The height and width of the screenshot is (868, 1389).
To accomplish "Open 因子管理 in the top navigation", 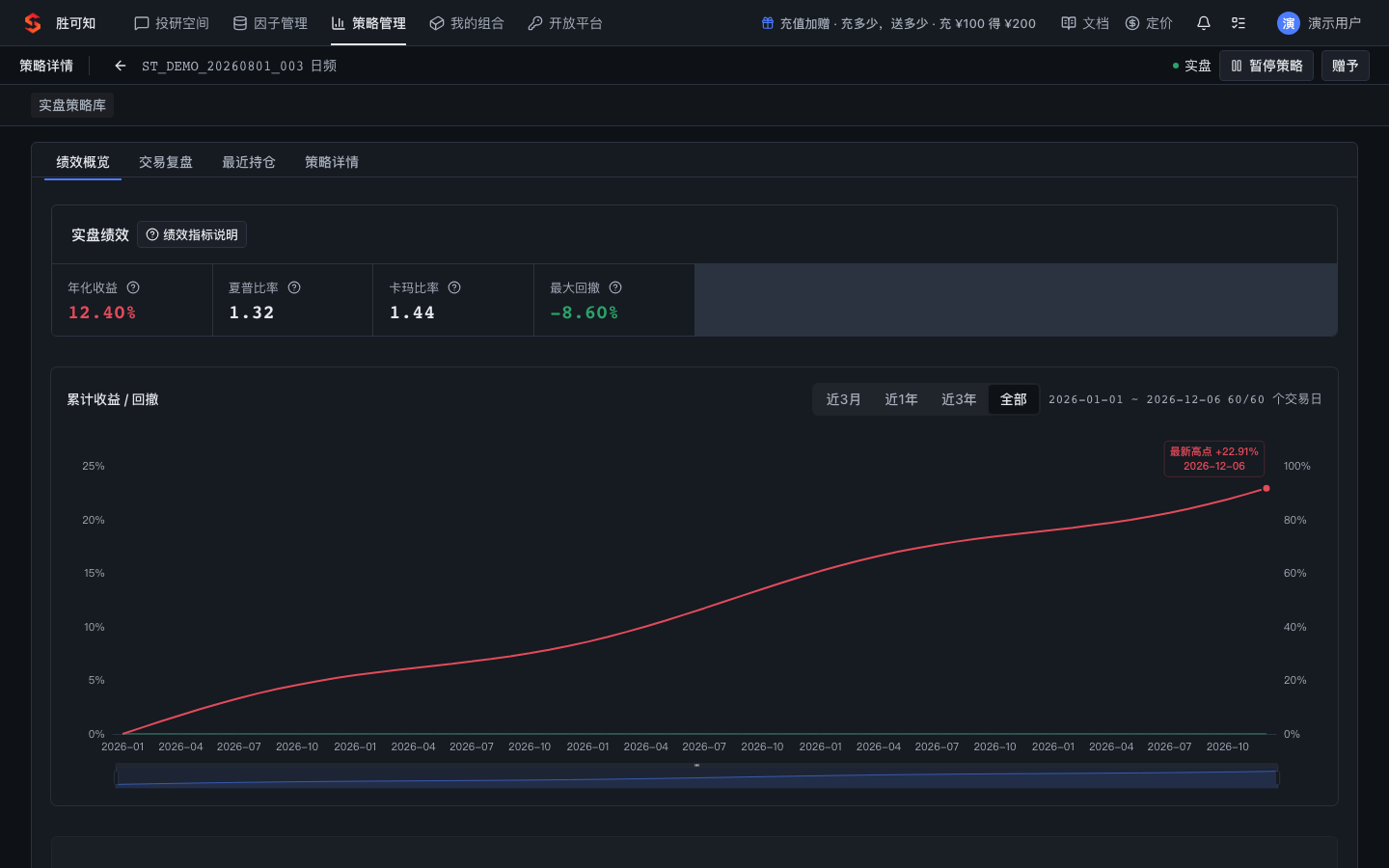I will (x=270, y=23).
